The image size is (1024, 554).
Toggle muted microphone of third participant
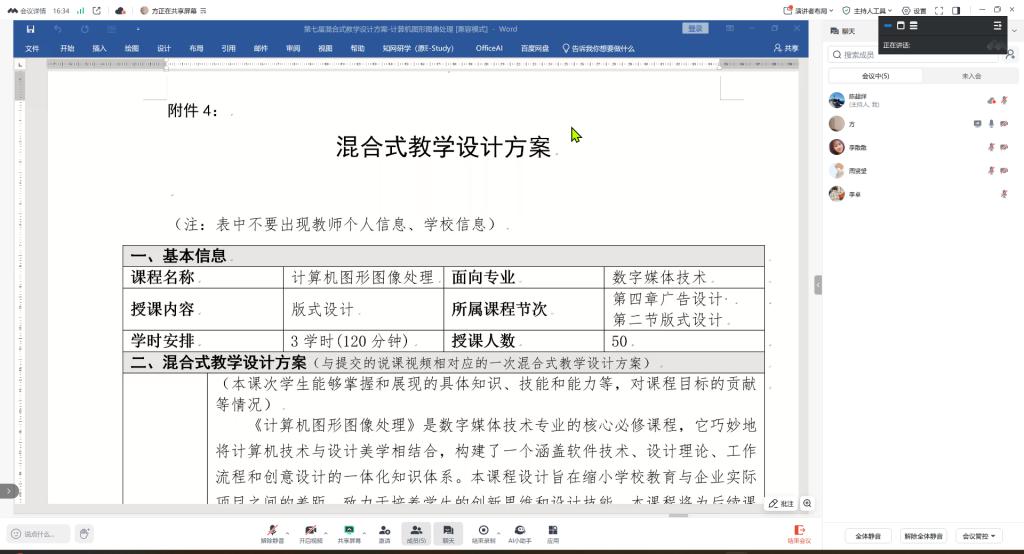pos(991,147)
